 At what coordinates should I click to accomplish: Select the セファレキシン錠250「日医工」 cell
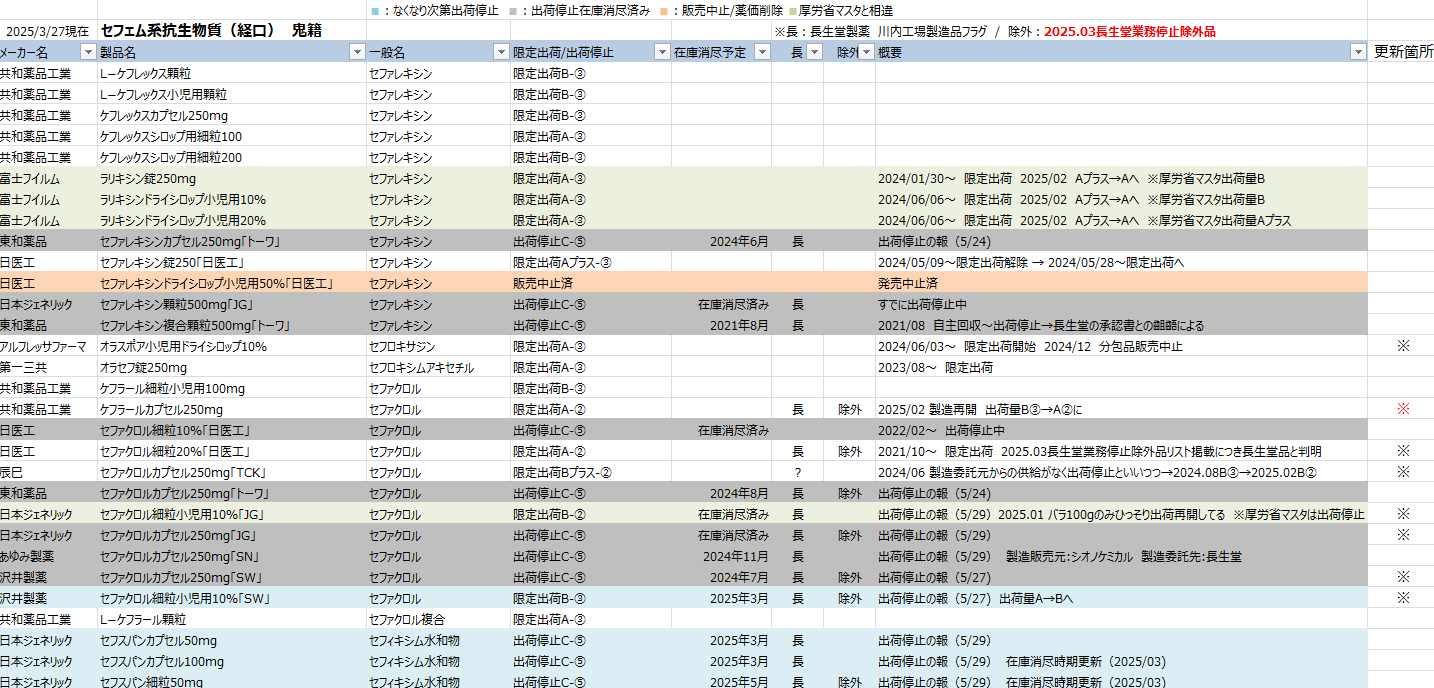[x=232, y=262]
